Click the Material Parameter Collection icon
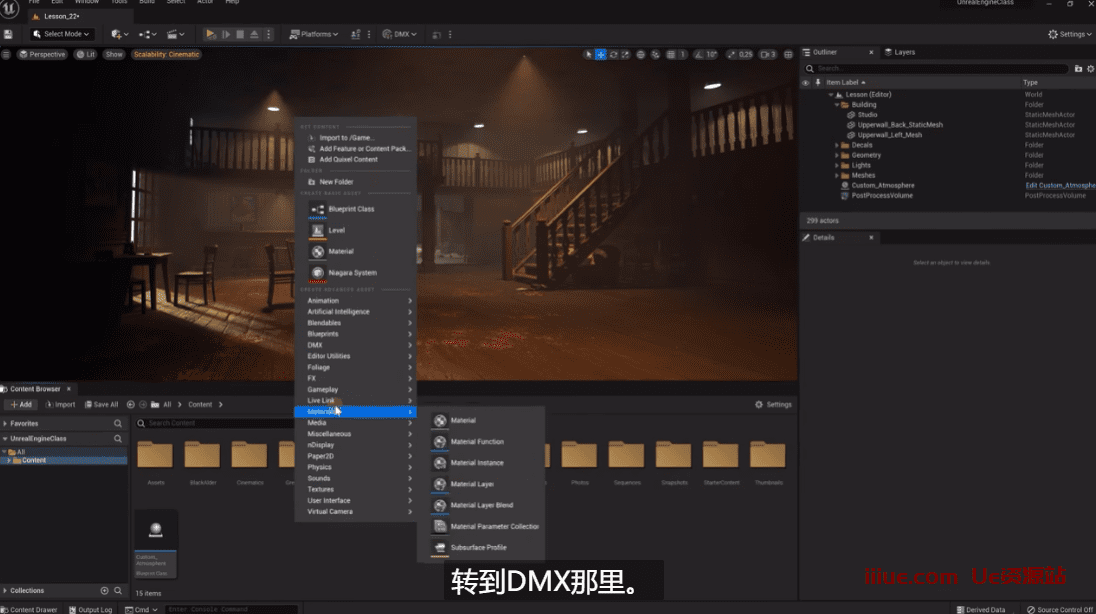 click(440, 526)
